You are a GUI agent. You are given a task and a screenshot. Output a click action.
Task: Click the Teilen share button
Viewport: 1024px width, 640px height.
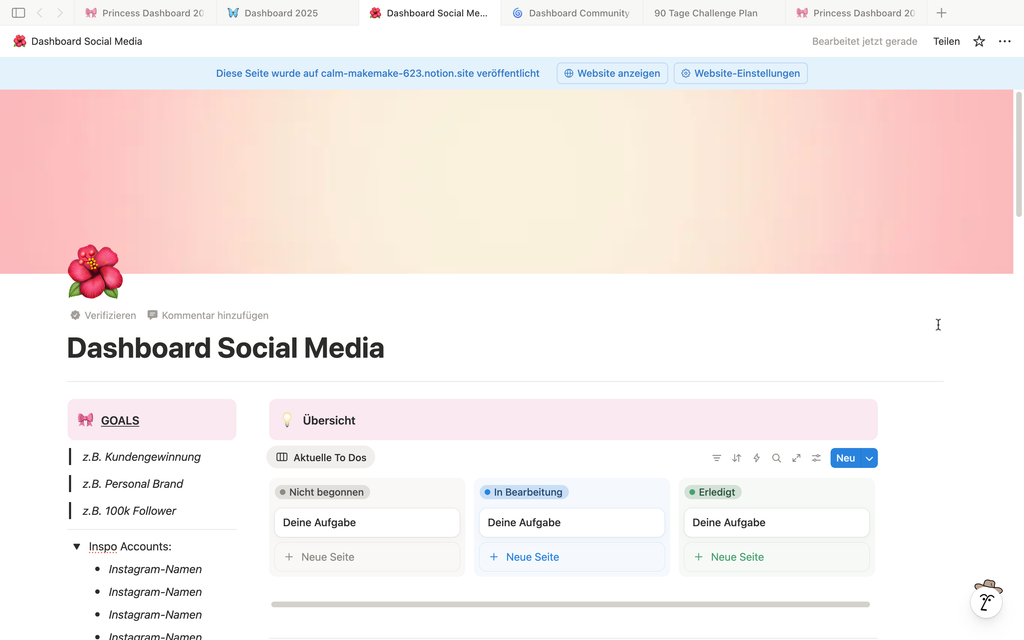(946, 42)
